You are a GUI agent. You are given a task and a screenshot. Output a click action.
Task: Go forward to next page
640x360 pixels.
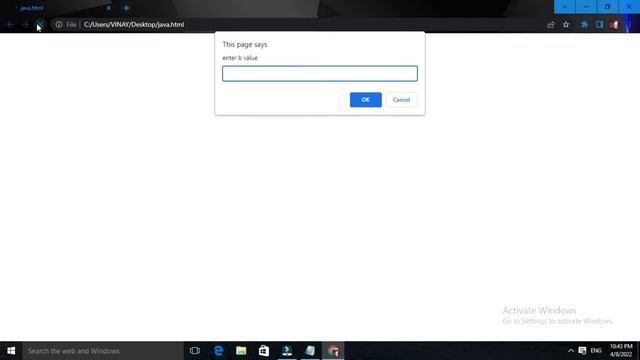click(x=25, y=24)
